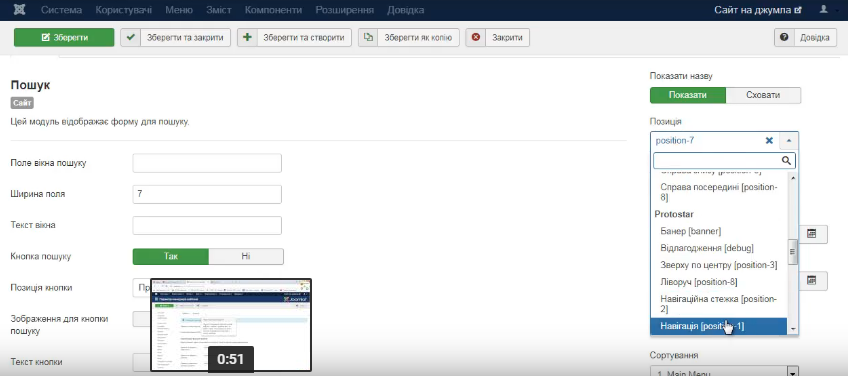This screenshot has height=376, width=848.
Task: Click Зберегти як копію button
Action: click(409, 37)
